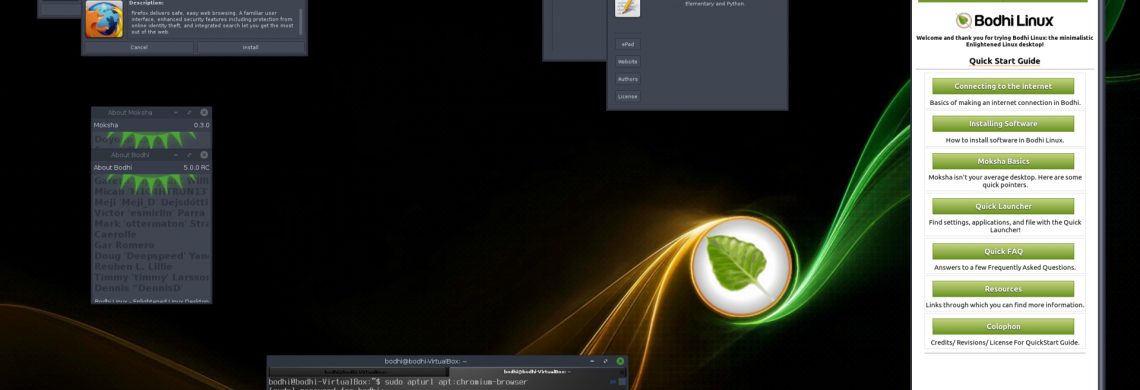This screenshot has width=1140, height=390.
Task: Click the 'Welcome and thank you' intro text
Action: point(1005,41)
